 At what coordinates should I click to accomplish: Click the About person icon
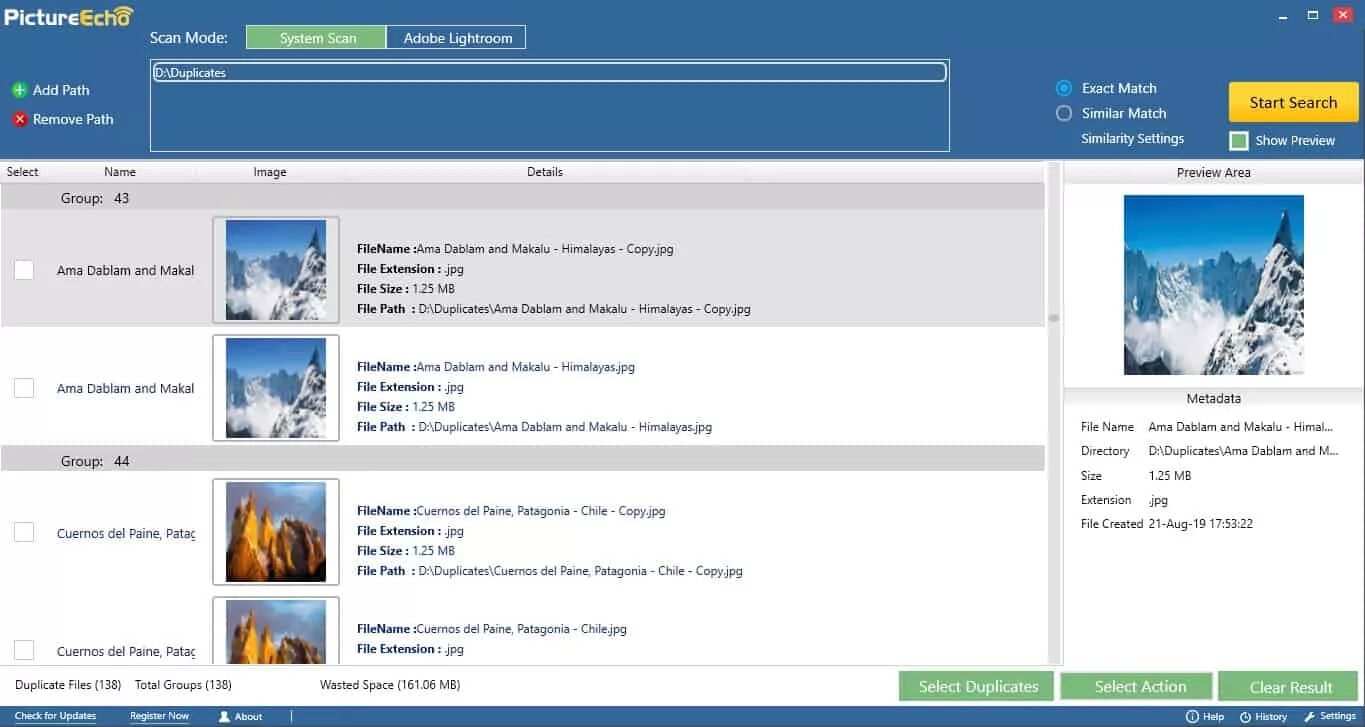[x=225, y=716]
